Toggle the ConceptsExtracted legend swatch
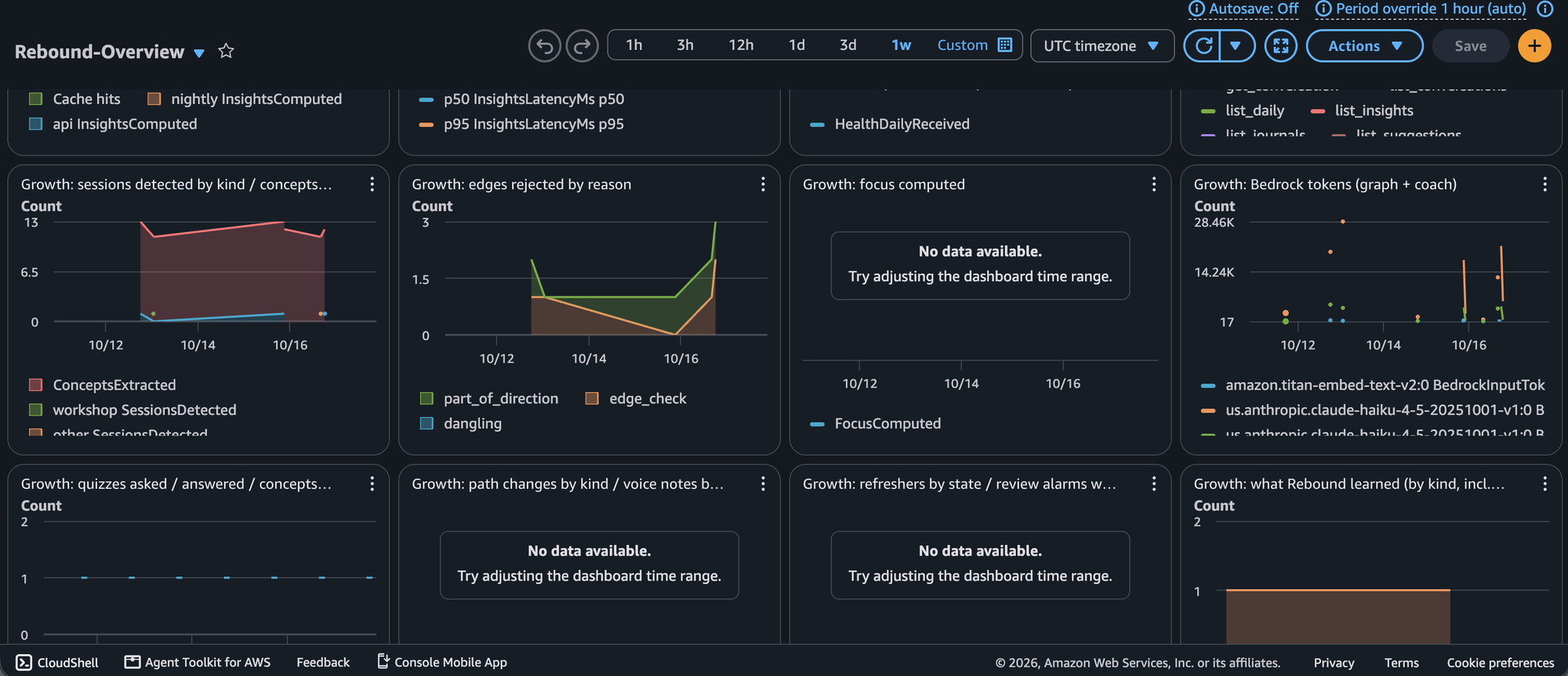 (x=35, y=385)
